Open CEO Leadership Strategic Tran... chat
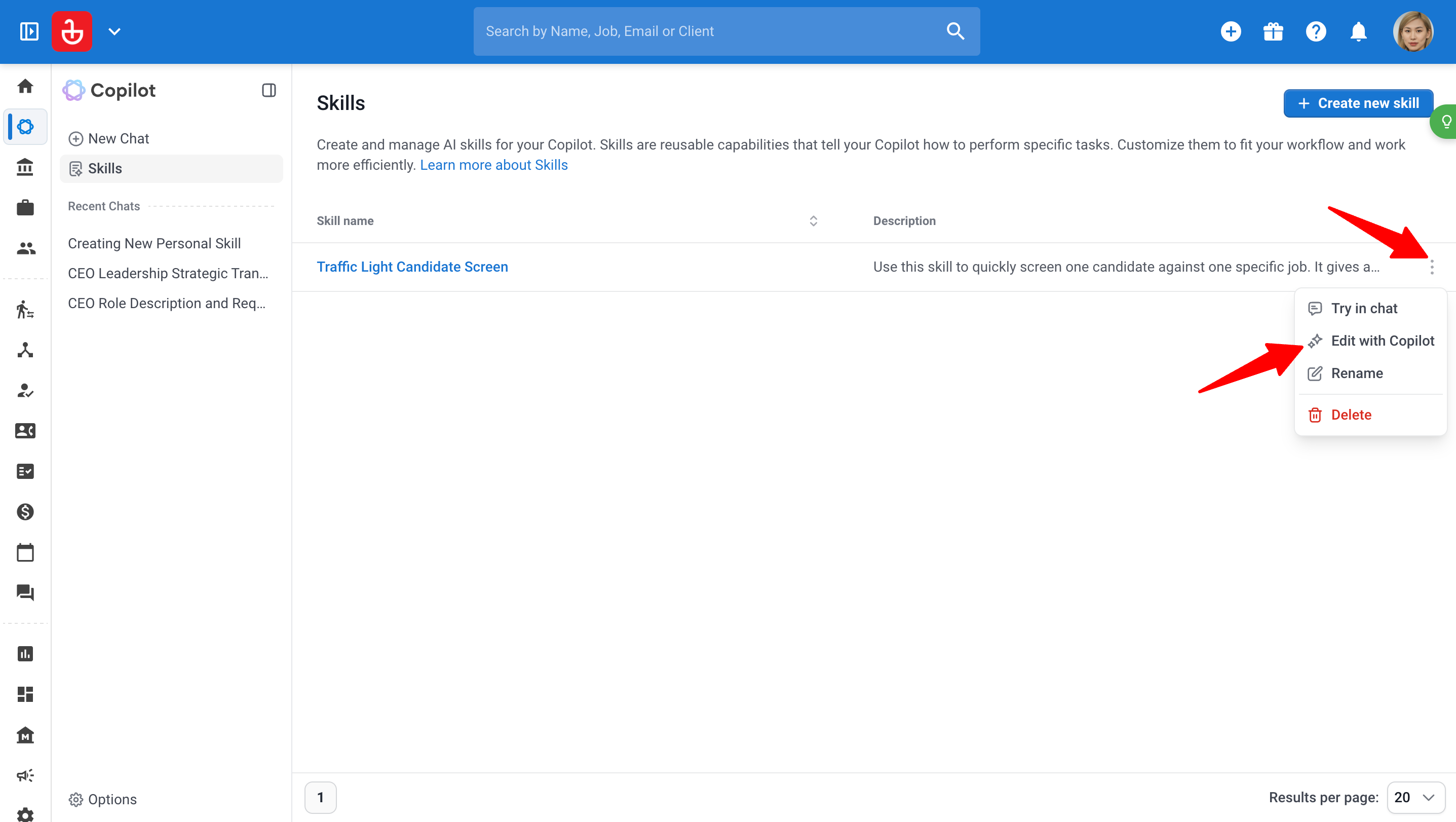 click(168, 273)
